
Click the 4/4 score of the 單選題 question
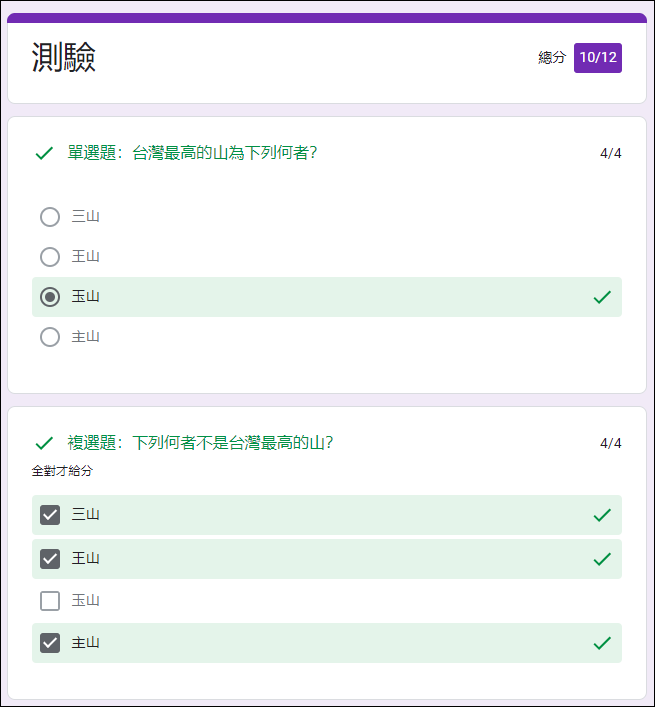(x=611, y=153)
